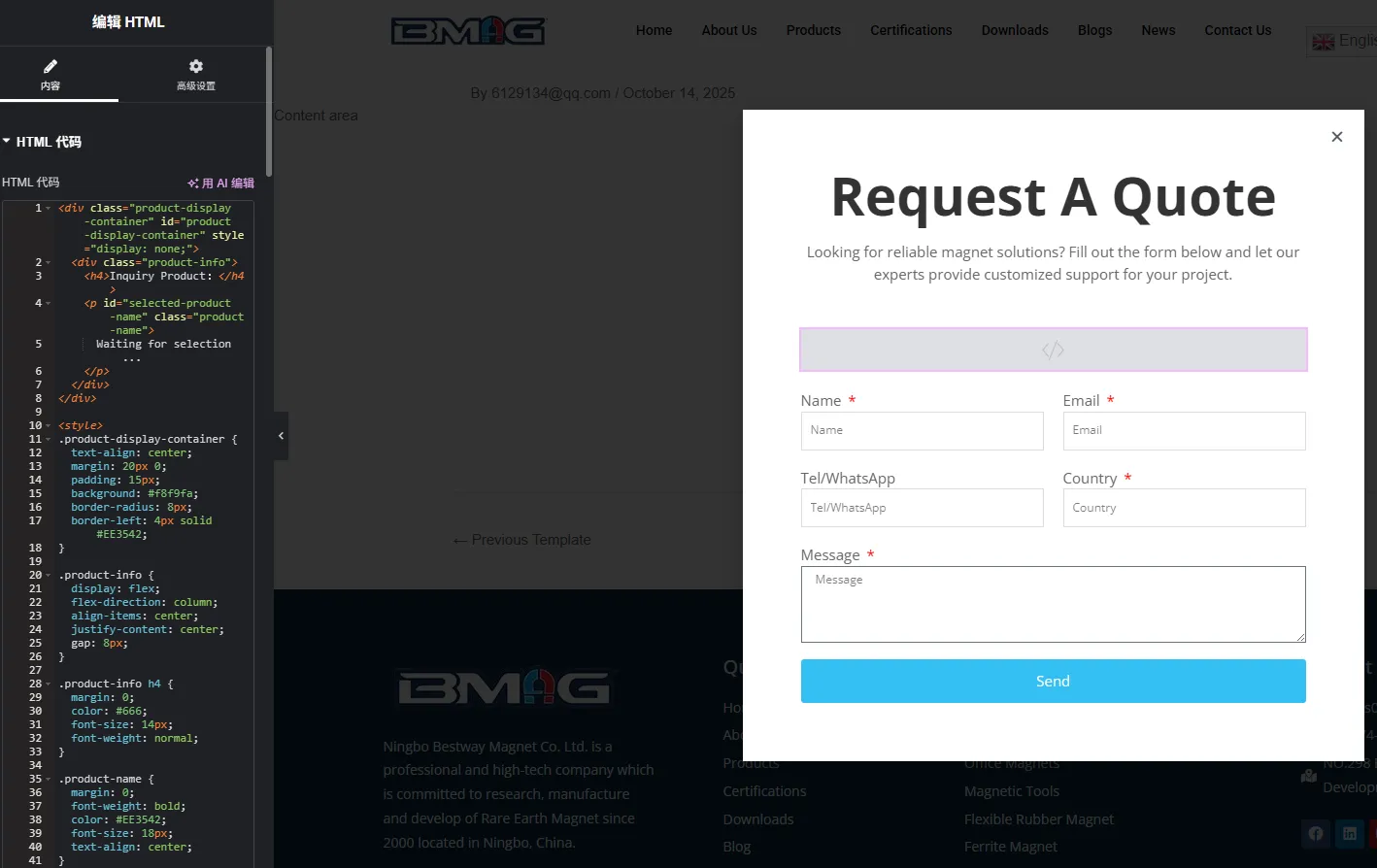
Task: Click the 用 AI 编辑 sparkle button
Action: [220, 183]
